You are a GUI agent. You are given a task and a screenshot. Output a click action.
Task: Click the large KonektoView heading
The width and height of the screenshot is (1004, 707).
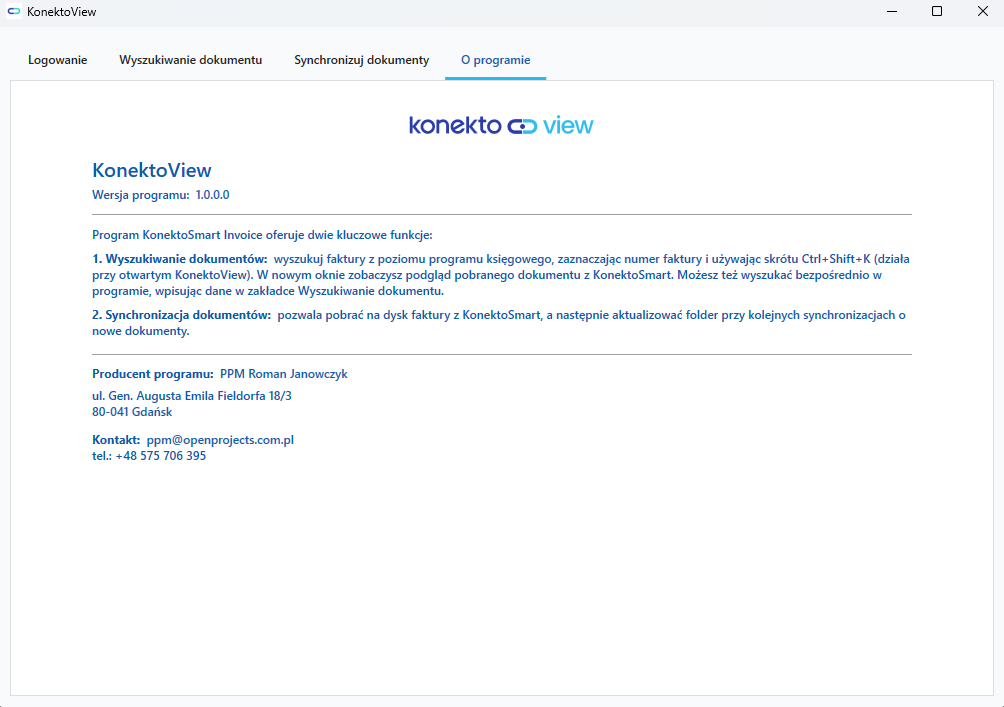(152, 170)
